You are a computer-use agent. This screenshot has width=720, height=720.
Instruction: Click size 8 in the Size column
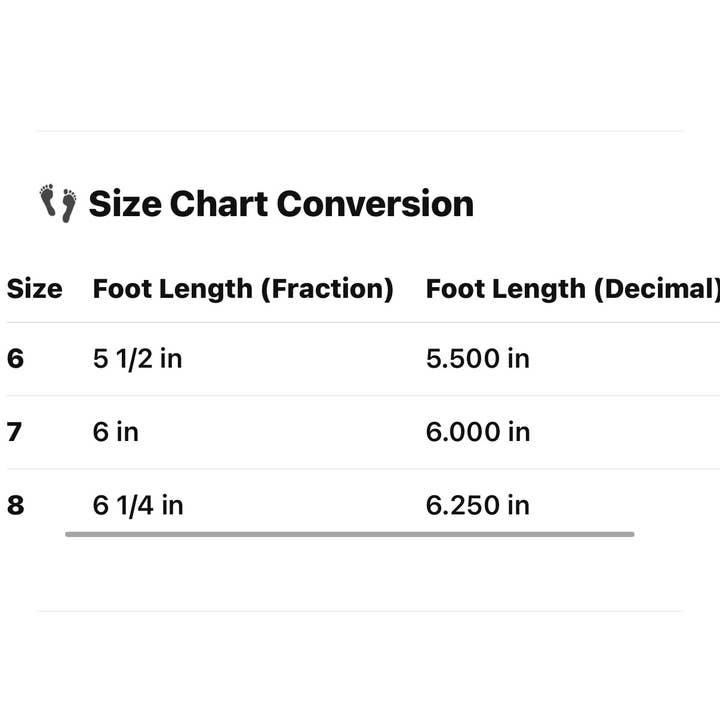(15, 505)
